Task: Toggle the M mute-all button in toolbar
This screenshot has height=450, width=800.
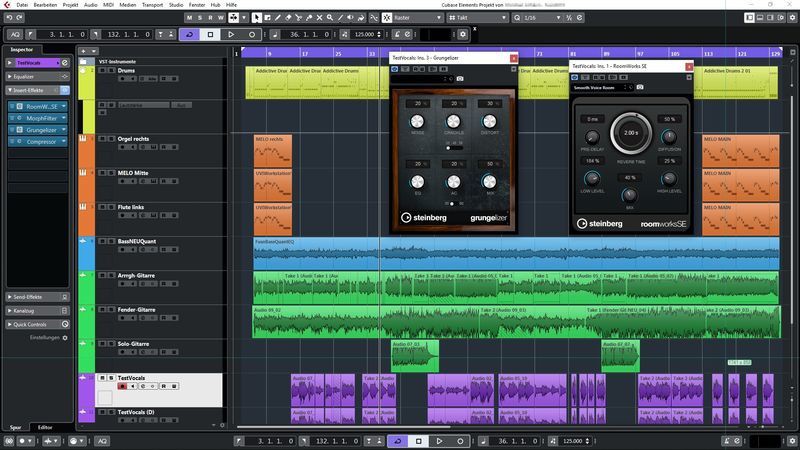Action: point(190,18)
